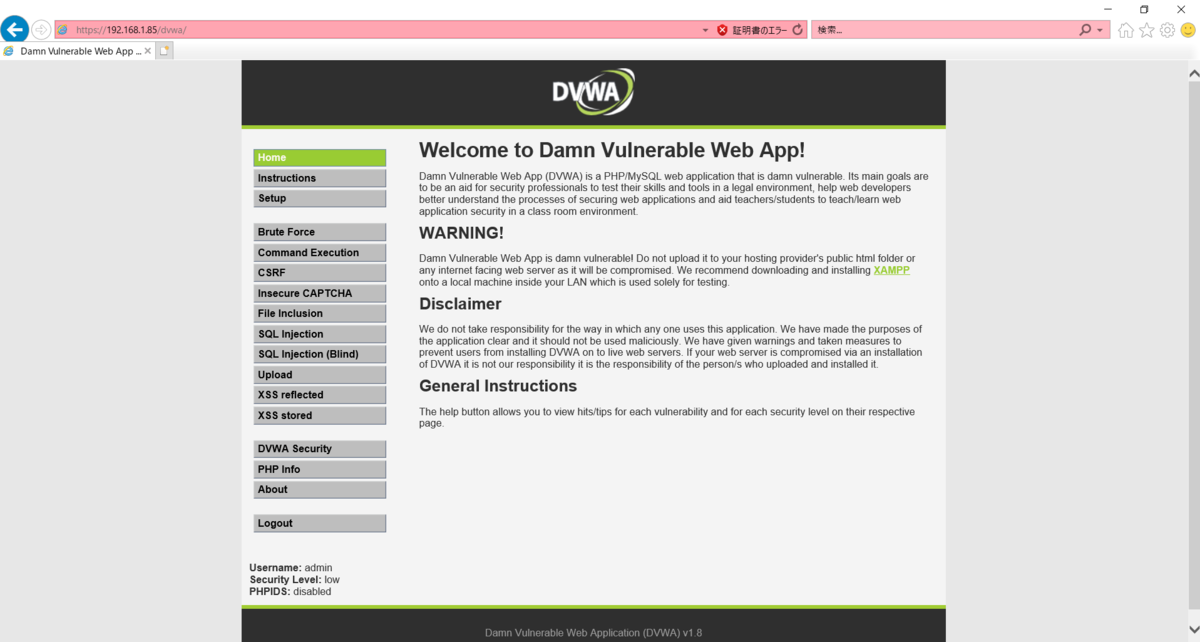Open the DVWA Security page
This screenshot has width=1200, height=642.
(x=319, y=449)
